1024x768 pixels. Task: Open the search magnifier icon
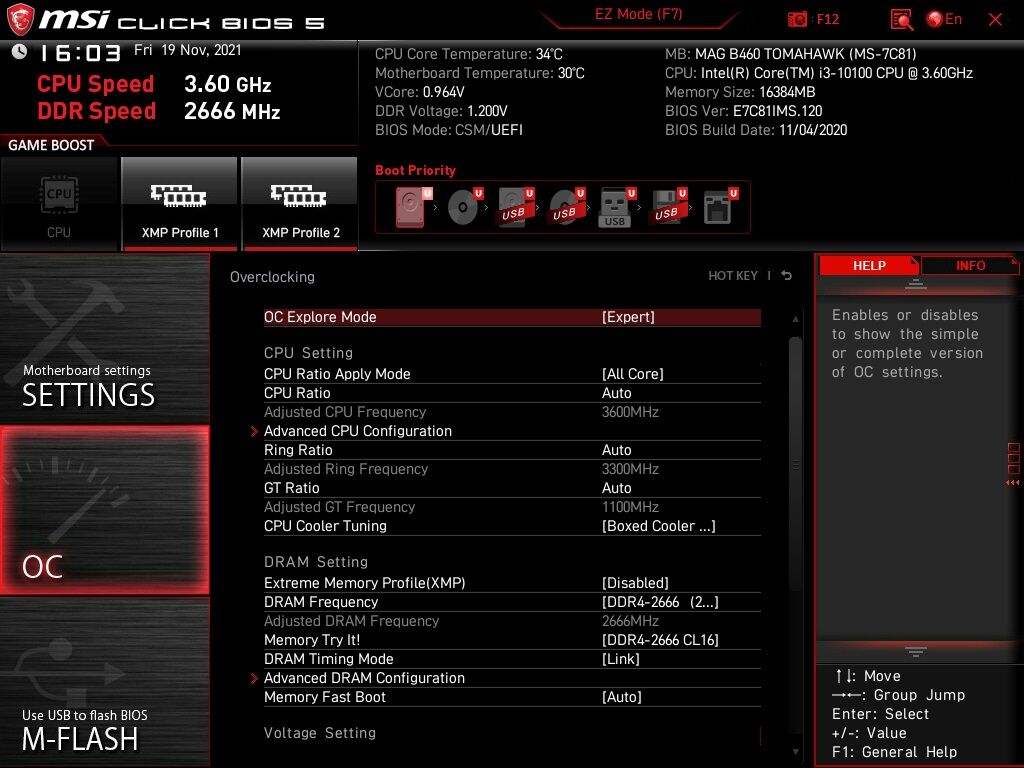click(902, 20)
